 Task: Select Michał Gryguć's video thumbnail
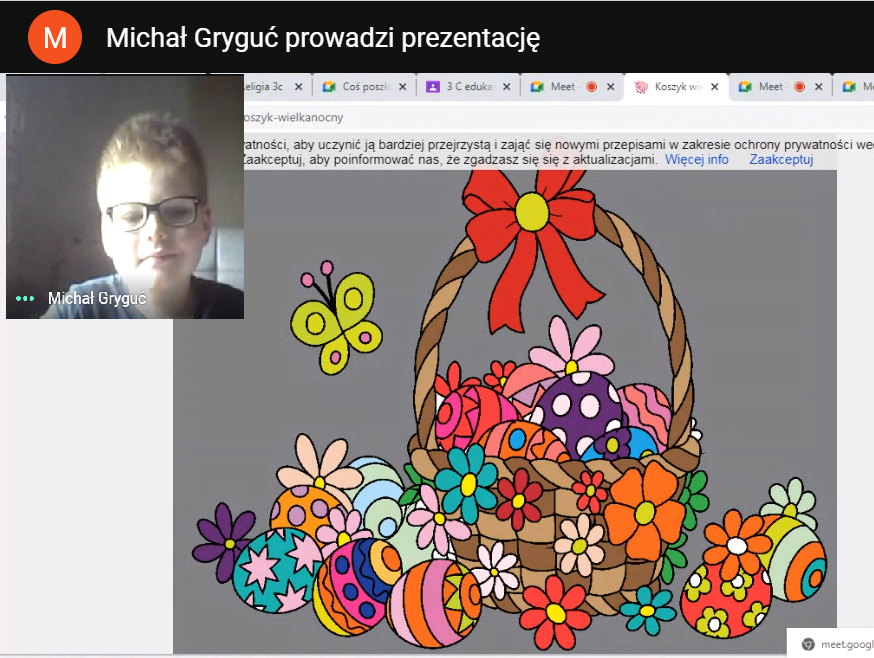[x=125, y=196]
